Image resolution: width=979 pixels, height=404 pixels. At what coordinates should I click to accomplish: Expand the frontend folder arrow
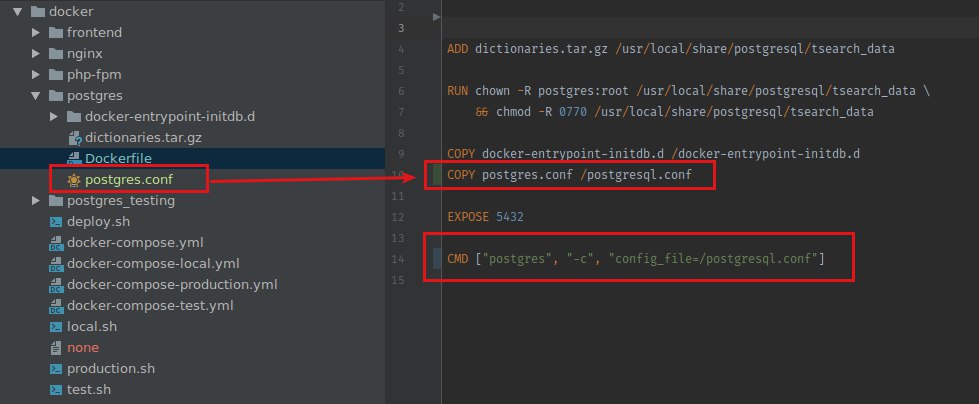[36, 32]
